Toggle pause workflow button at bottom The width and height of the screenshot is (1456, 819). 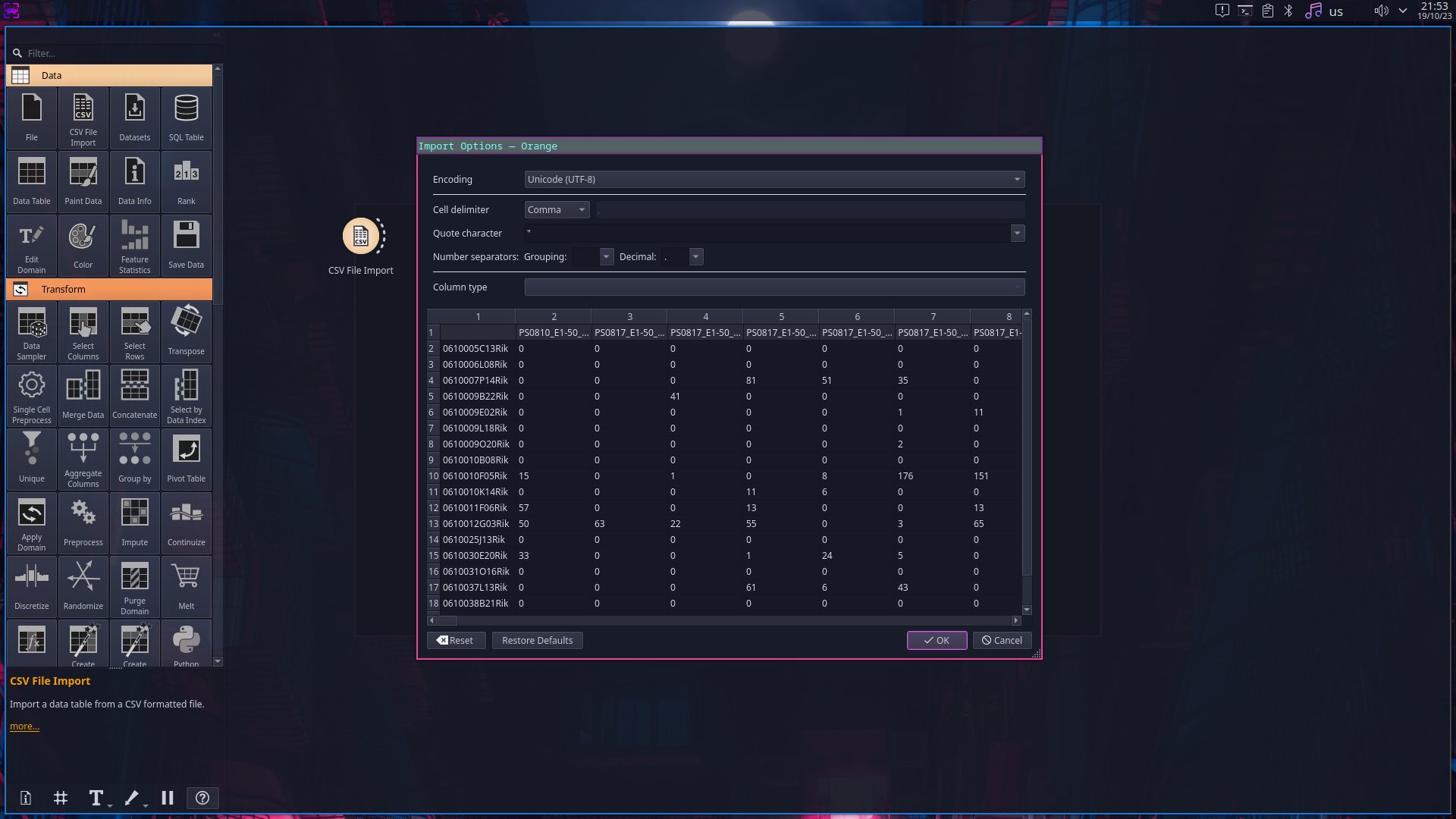[x=168, y=798]
